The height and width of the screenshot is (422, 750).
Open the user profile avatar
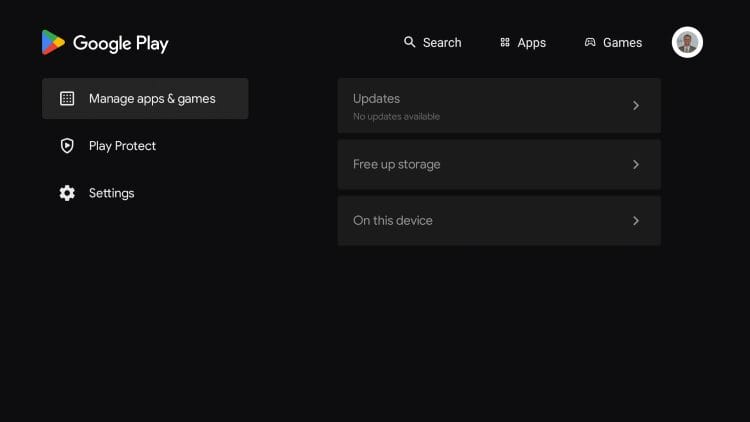coord(687,42)
